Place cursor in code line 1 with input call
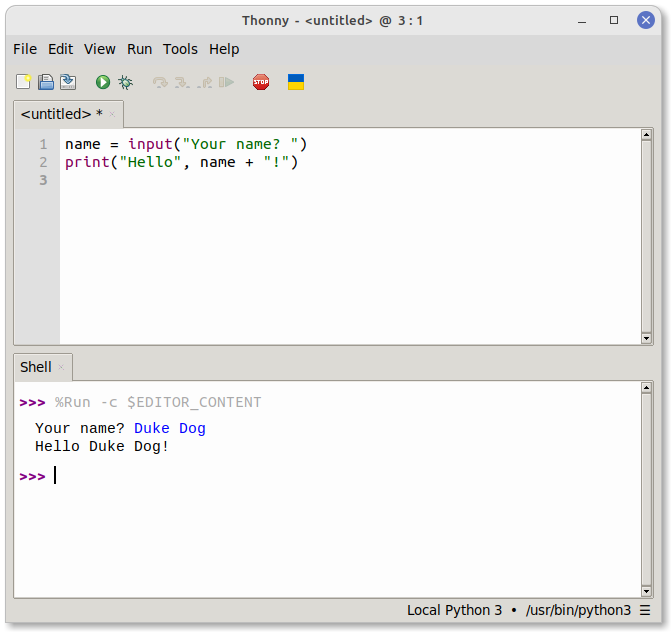Viewport: 671px width, 632px height. coord(186,144)
